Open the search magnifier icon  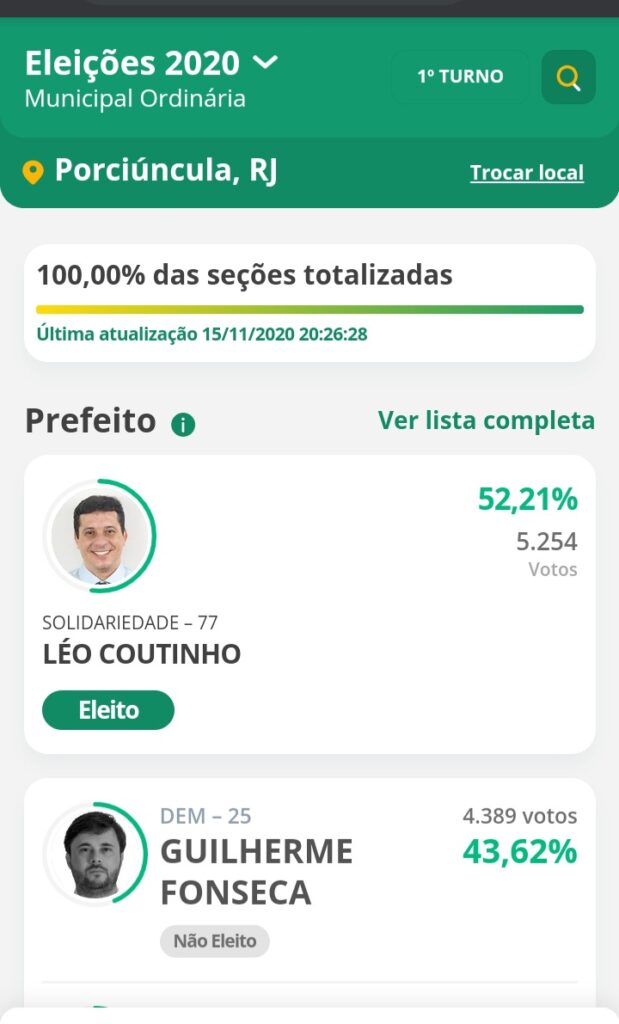pyautogui.click(x=568, y=77)
